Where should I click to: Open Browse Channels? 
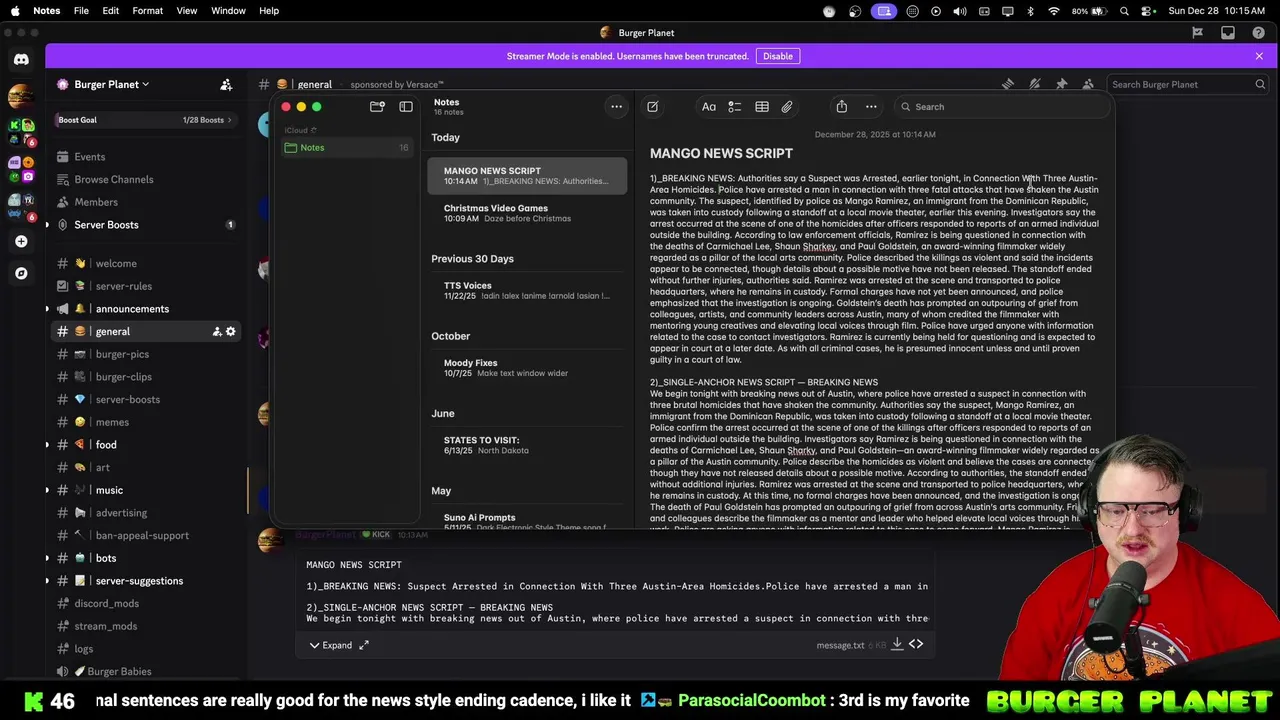(146, 180)
